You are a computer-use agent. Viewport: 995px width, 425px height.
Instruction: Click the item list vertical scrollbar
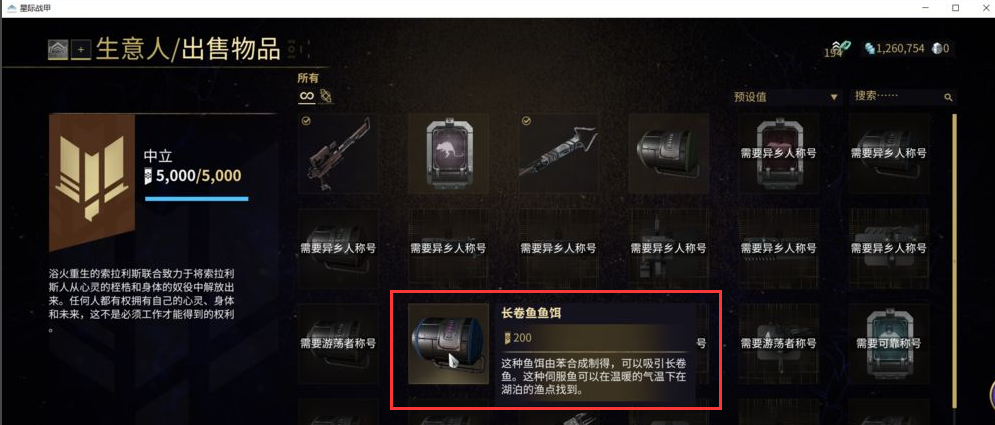[x=954, y=260]
